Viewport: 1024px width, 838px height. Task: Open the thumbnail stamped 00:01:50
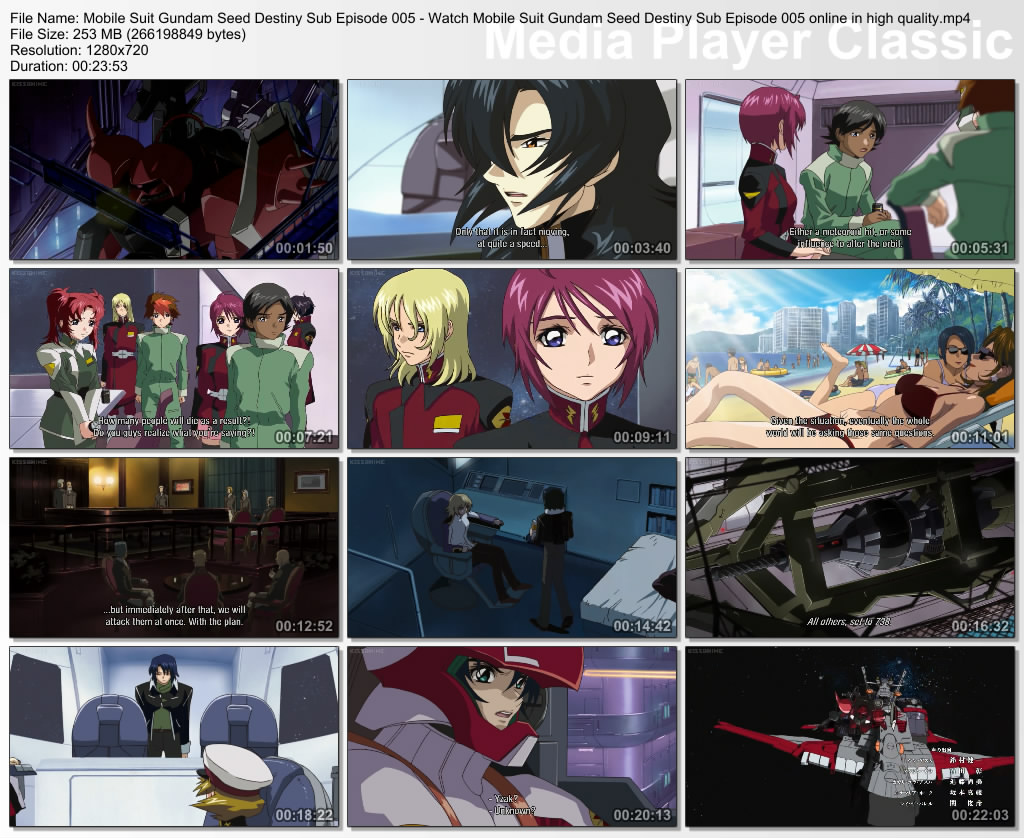coord(174,170)
